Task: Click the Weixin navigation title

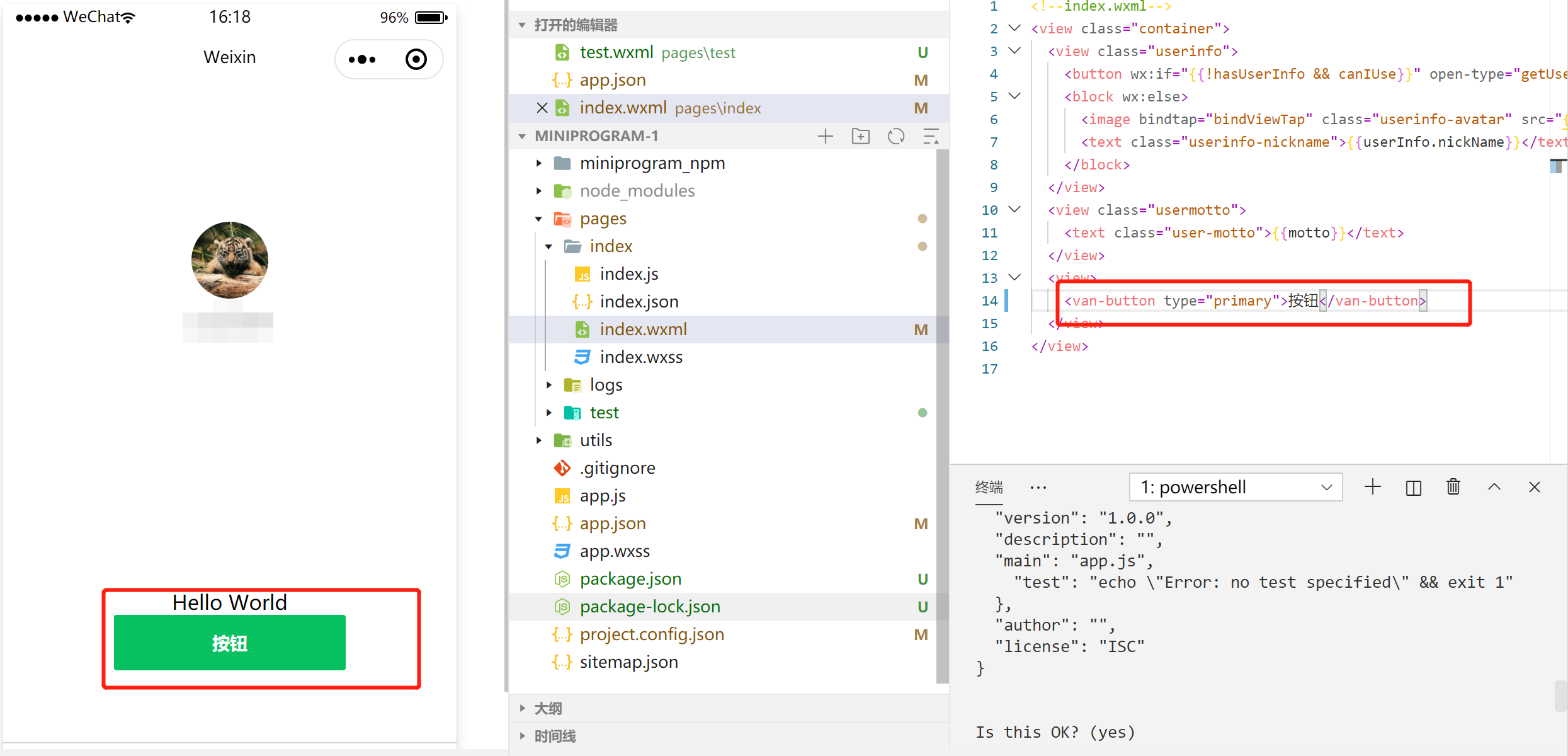Action: [x=230, y=57]
